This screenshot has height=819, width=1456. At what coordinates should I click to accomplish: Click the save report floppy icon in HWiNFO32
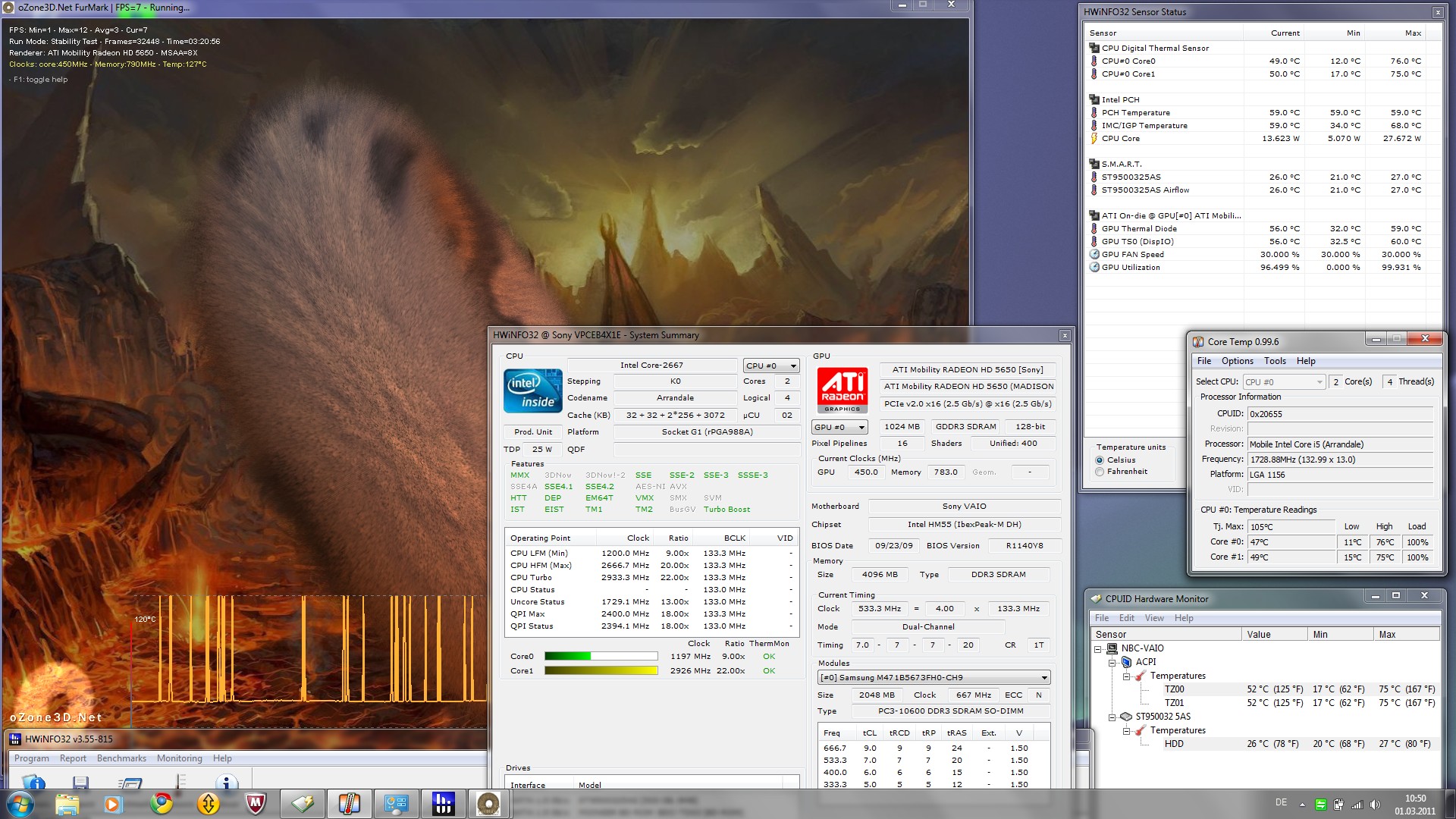[80, 783]
